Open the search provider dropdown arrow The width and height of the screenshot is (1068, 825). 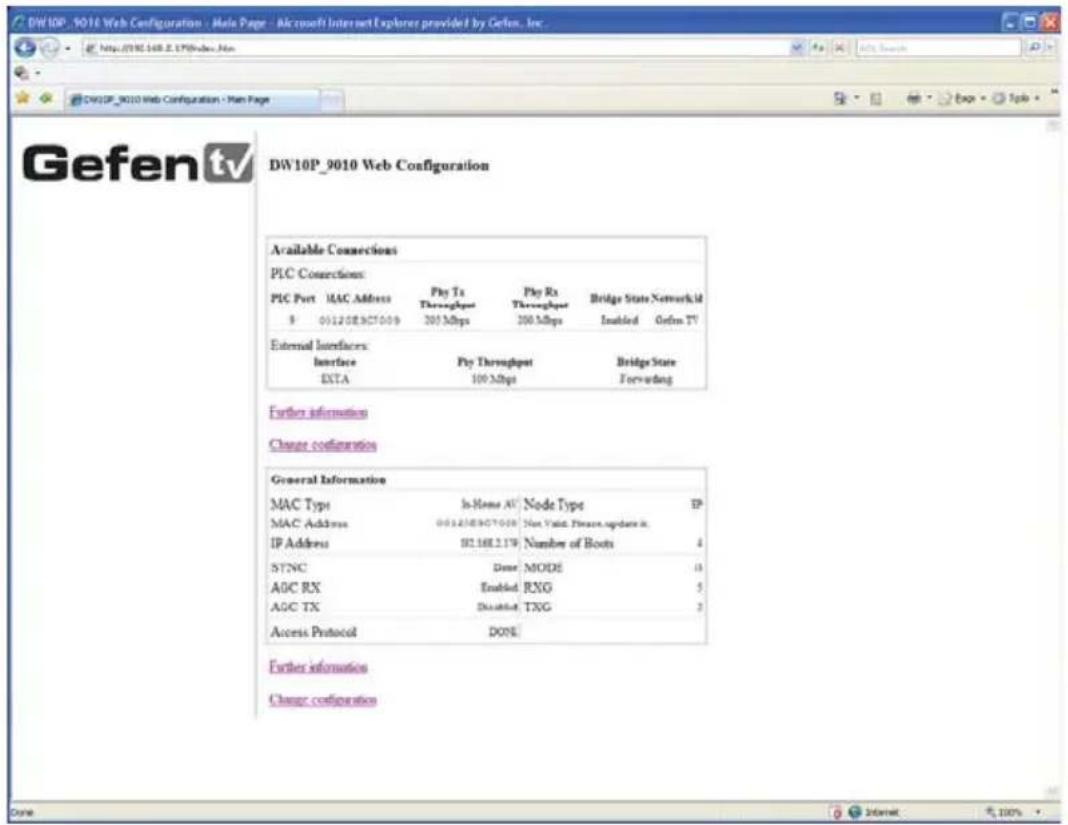tap(1050, 48)
